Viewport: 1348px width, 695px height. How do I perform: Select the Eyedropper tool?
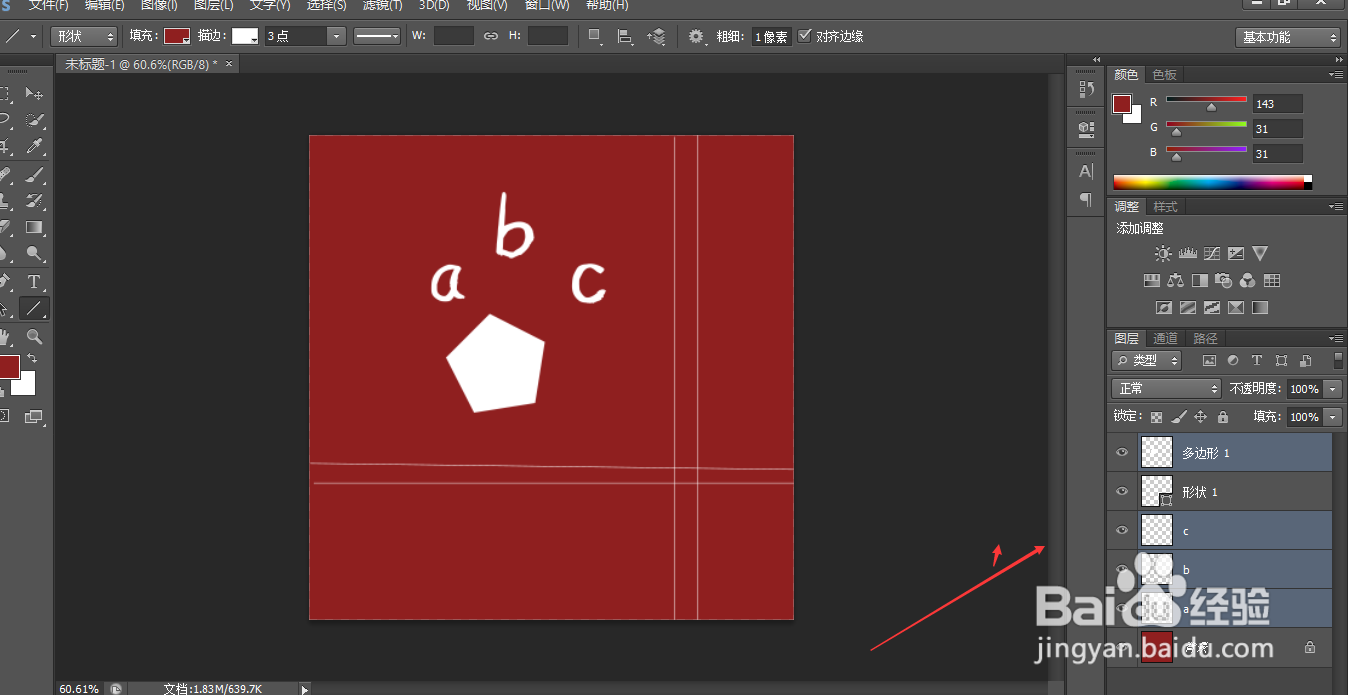(34, 147)
